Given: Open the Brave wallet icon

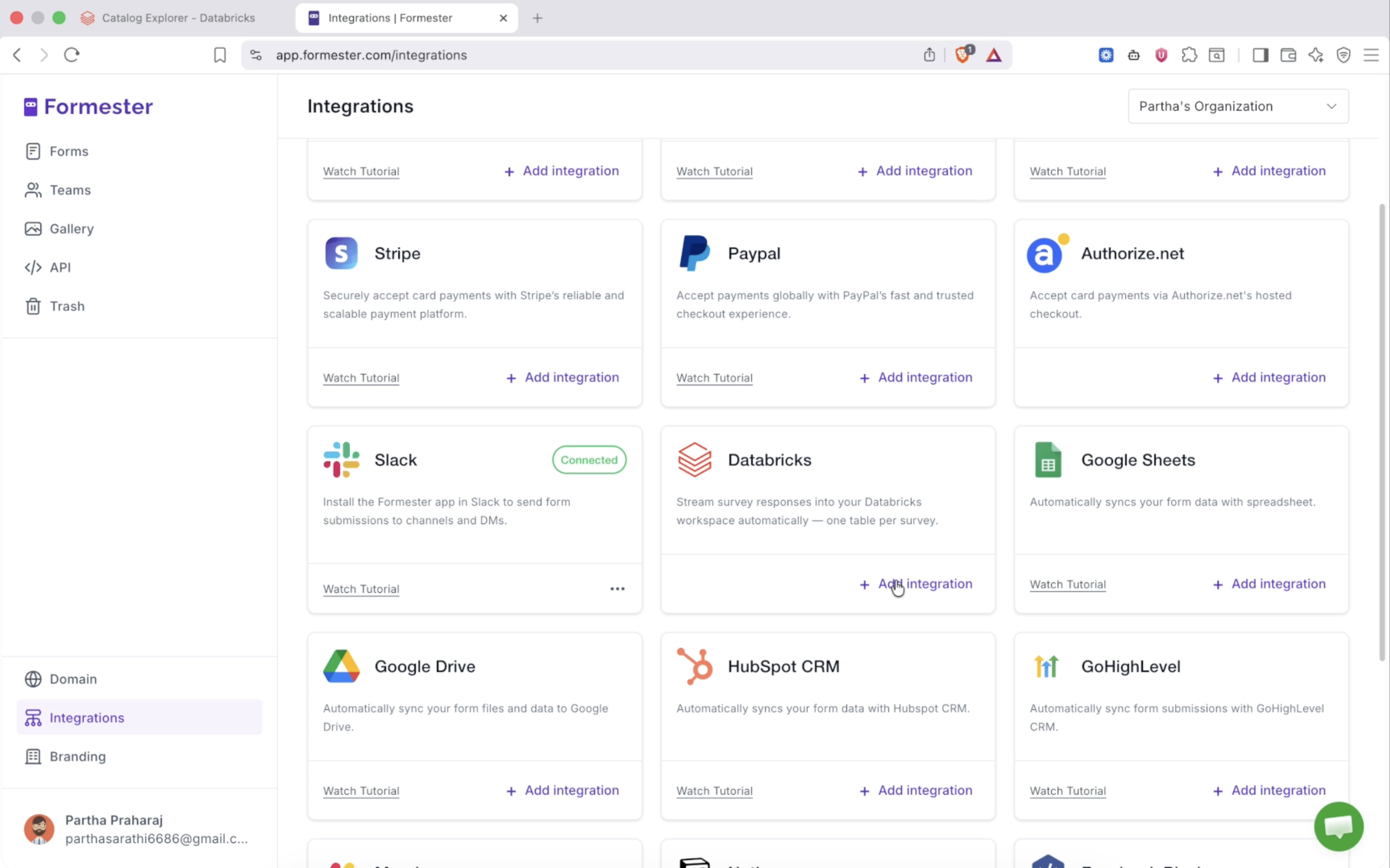Looking at the screenshot, I should (x=1288, y=55).
